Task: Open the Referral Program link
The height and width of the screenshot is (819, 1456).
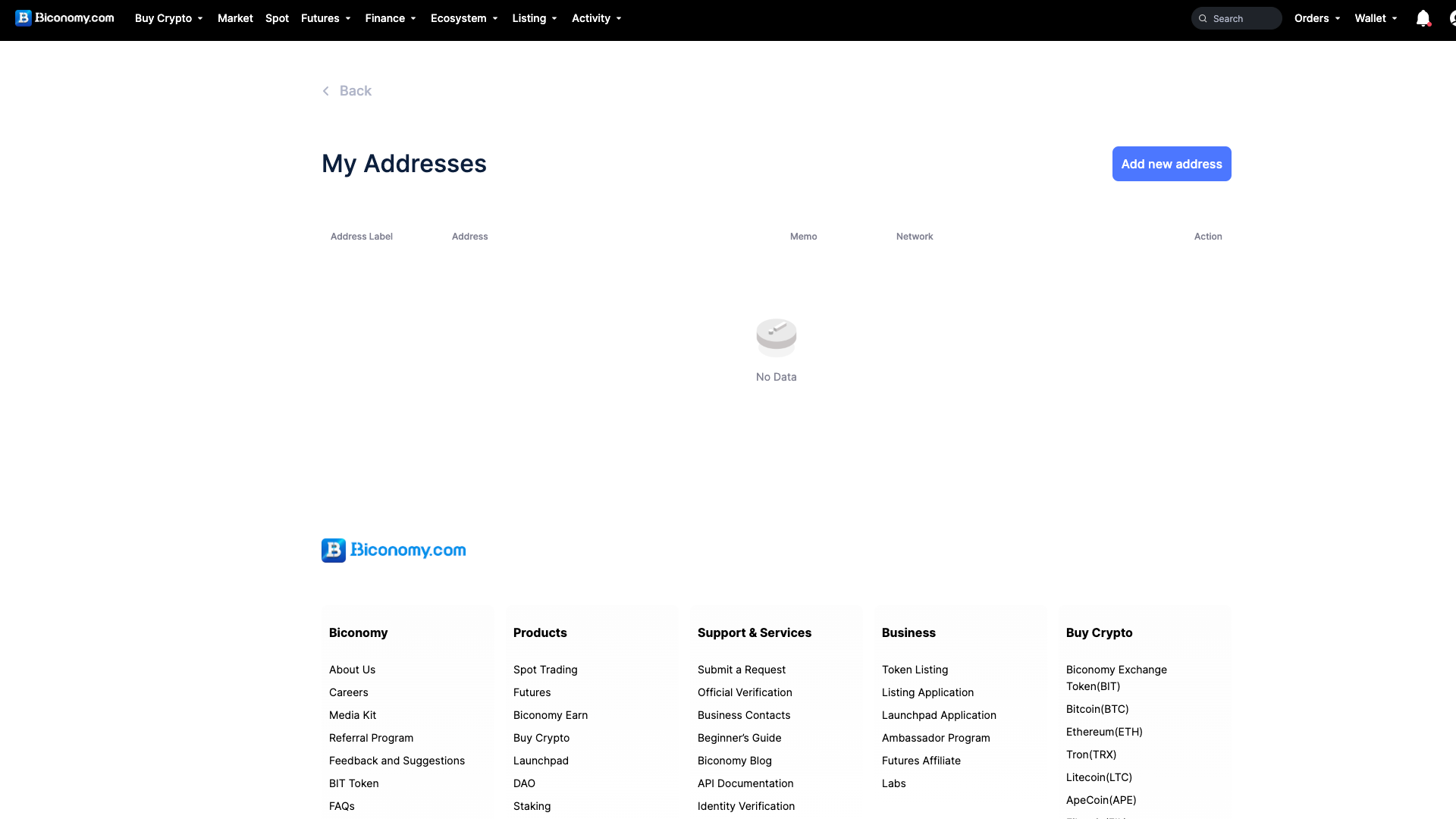Action: click(x=372, y=738)
